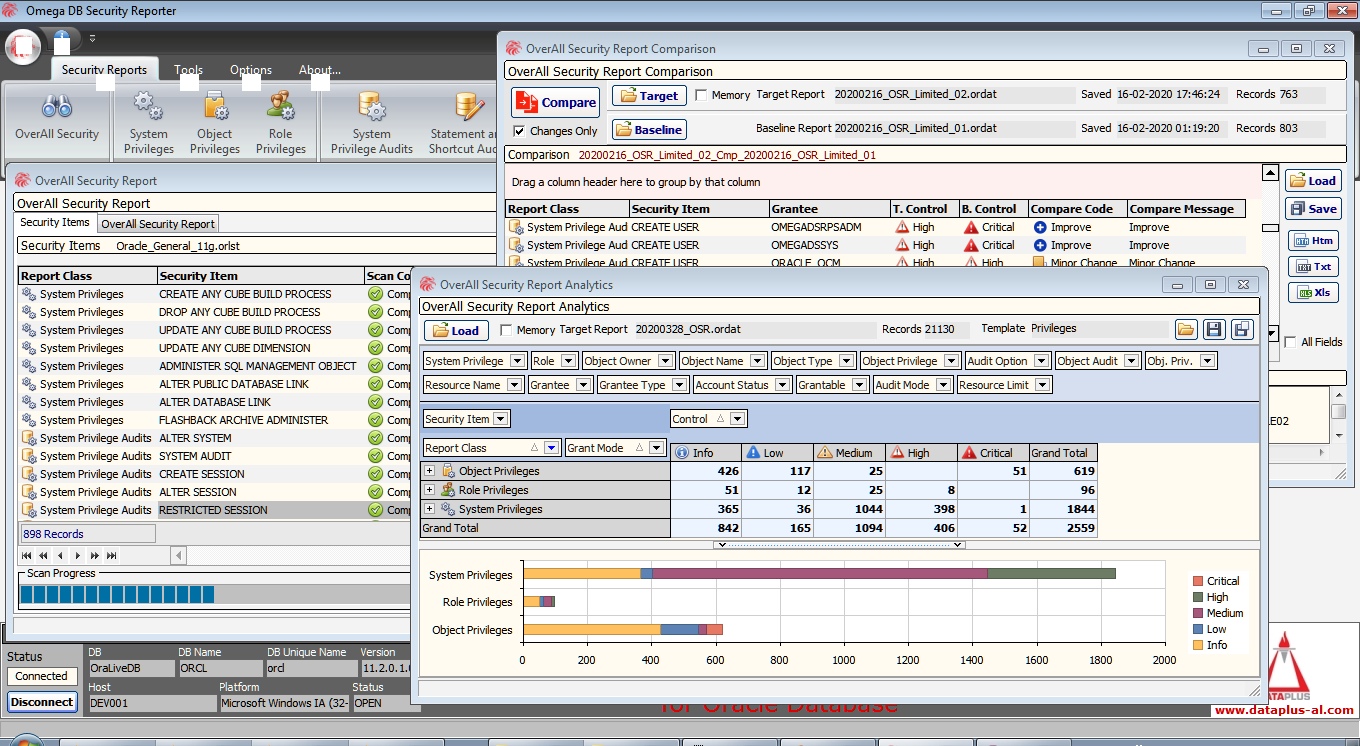Image resolution: width=1360 pixels, height=746 pixels.
Task: Open the Object Owner filter dropdown
Action: point(665,361)
